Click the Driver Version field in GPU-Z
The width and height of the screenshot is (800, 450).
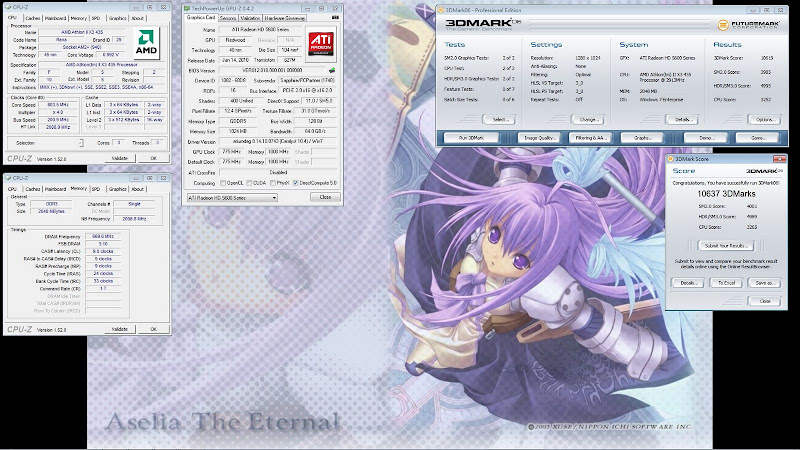coord(278,141)
